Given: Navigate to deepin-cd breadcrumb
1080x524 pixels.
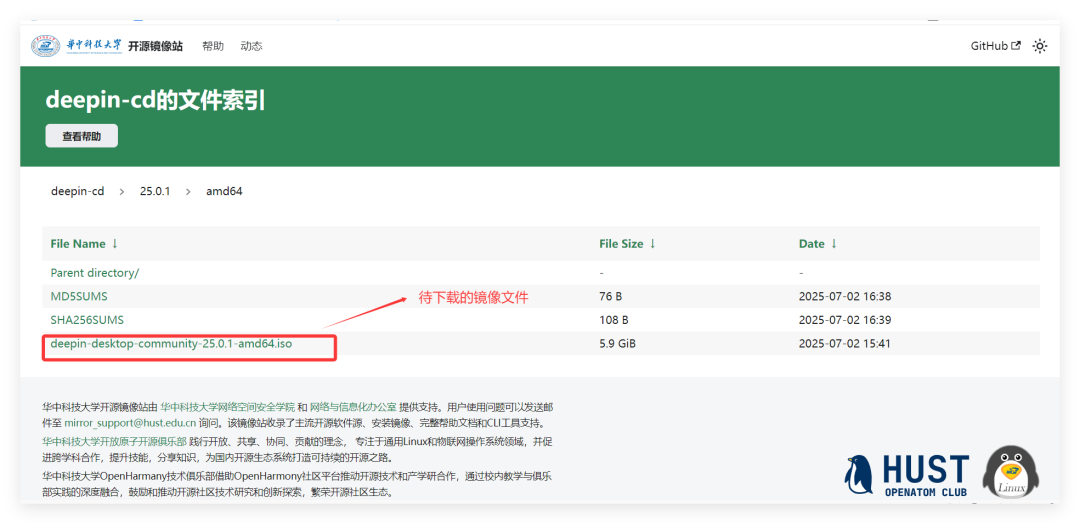Looking at the screenshot, I should (x=77, y=191).
